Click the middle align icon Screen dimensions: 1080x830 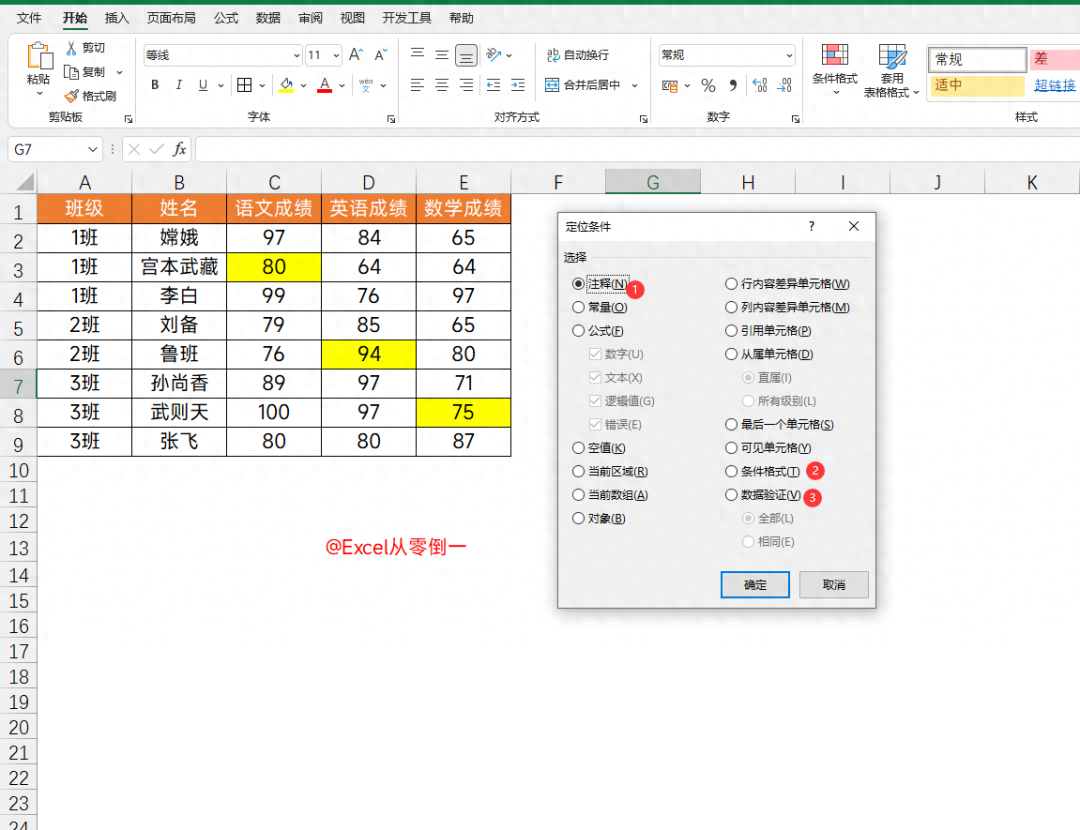(442, 54)
